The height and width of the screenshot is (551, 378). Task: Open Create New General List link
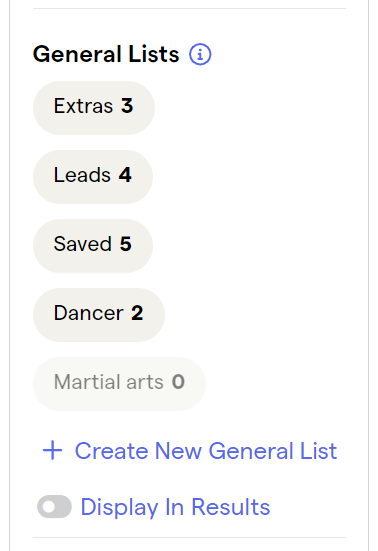click(x=189, y=450)
